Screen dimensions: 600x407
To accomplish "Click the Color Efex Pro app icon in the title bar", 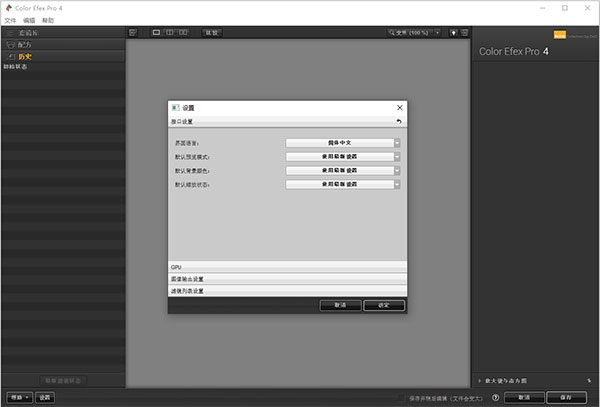I will click(x=8, y=8).
